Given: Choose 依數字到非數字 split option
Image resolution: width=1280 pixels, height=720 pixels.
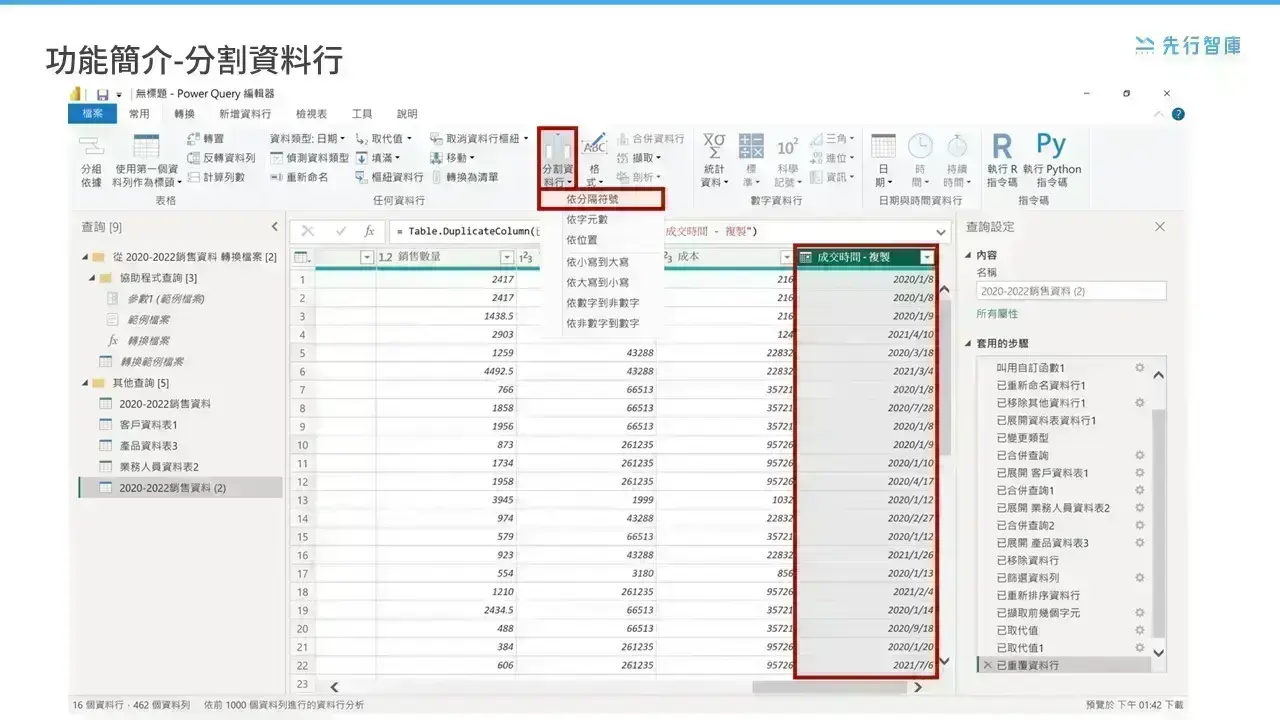Looking at the screenshot, I should (601, 302).
